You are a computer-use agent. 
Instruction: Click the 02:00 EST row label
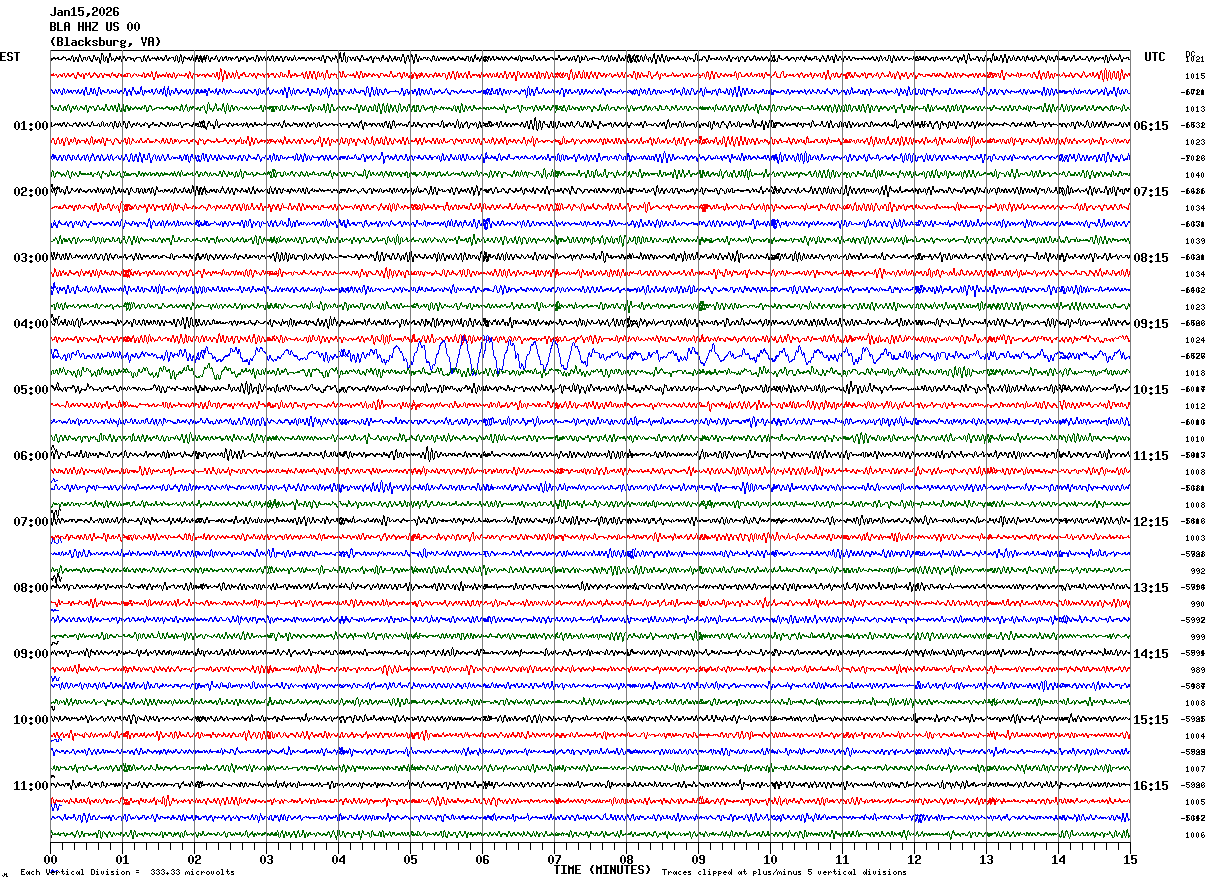click(31, 192)
